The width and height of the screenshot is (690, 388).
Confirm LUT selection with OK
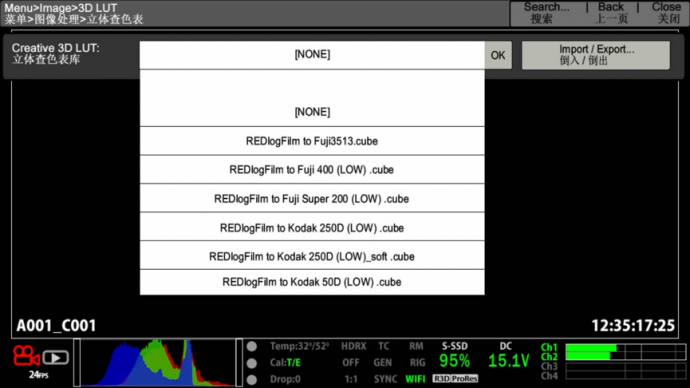pyautogui.click(x=498, y=55)
